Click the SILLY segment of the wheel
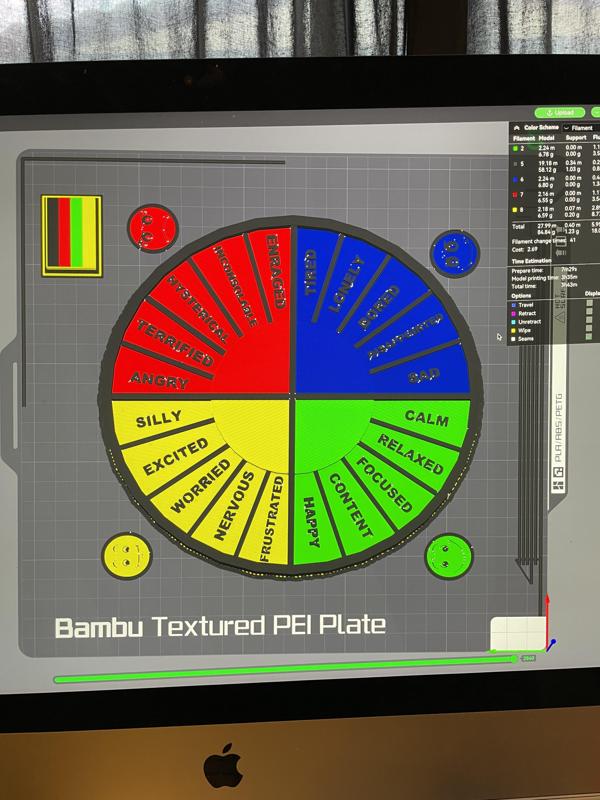Screen dimensions: 600x800 click(x=159, y=420)
